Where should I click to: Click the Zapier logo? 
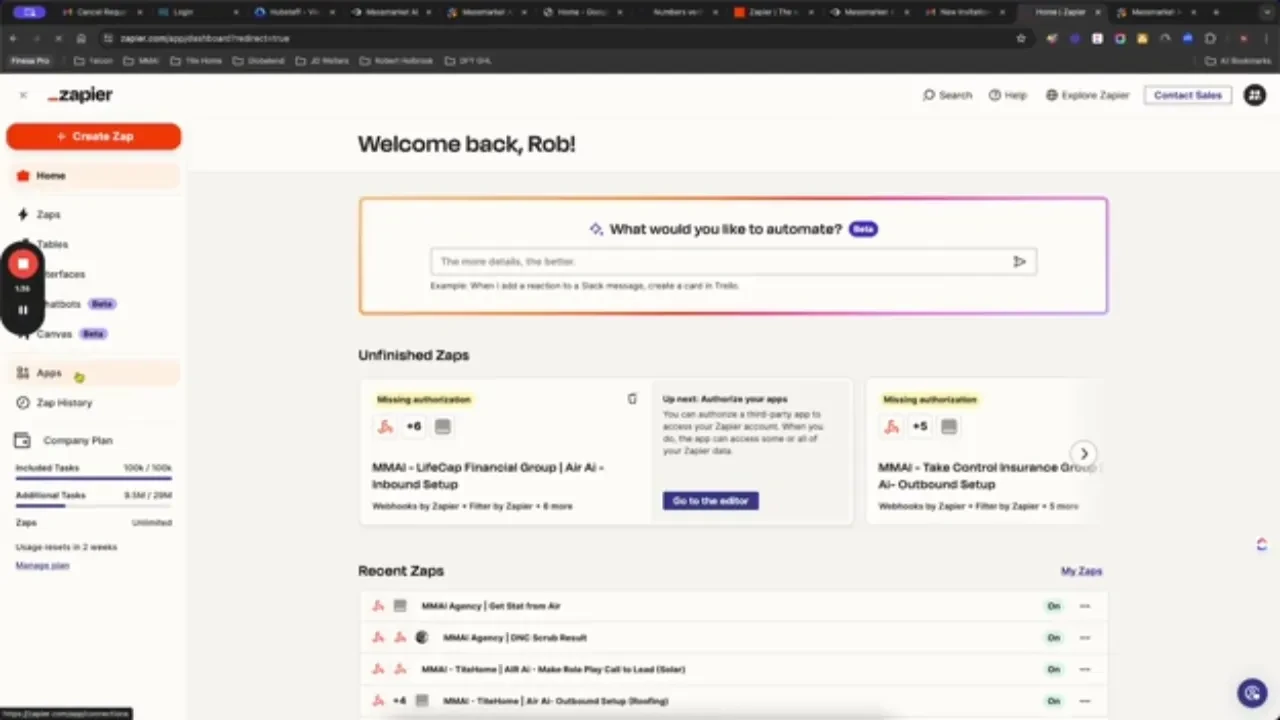click(80, 95)
